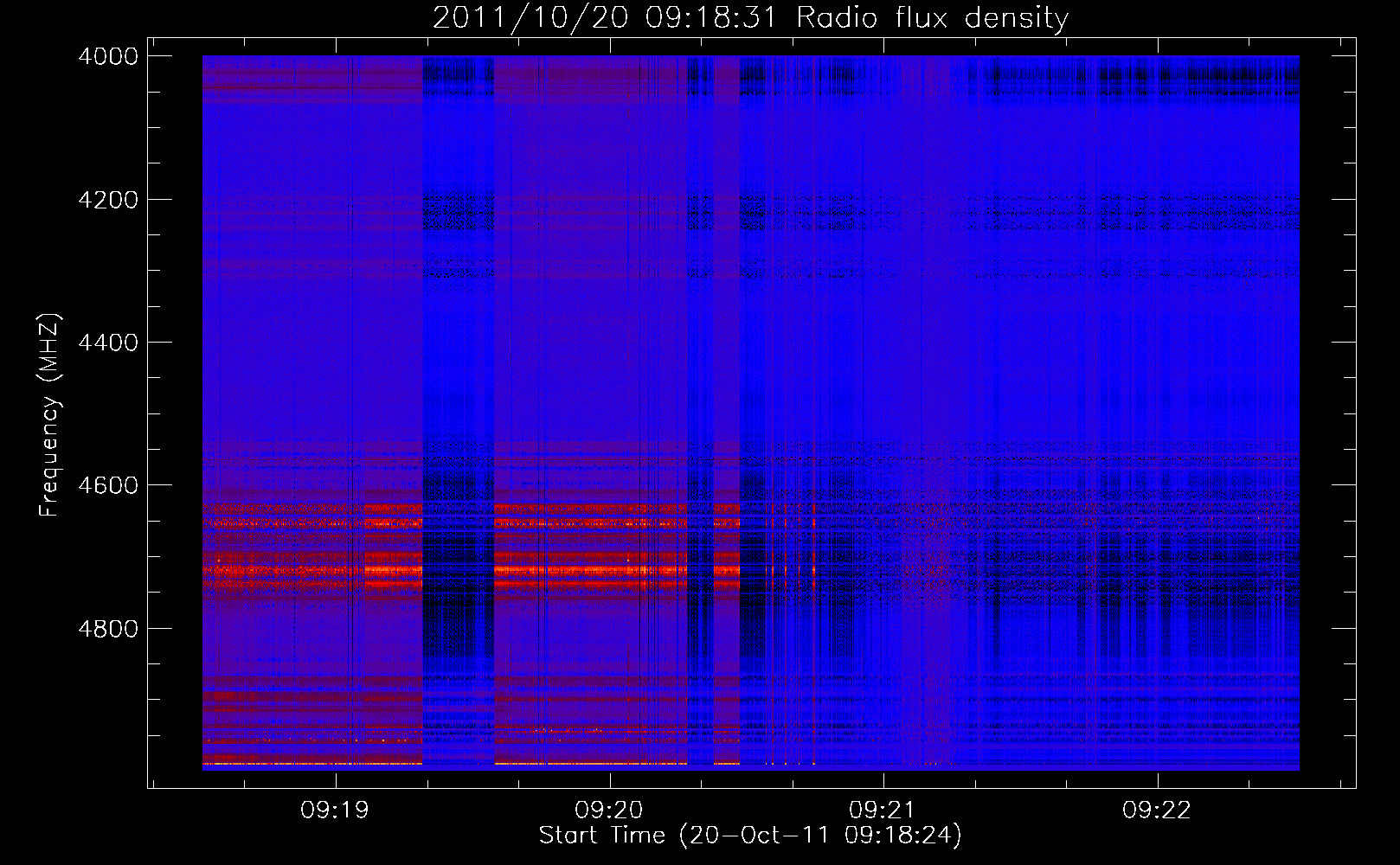This screenshot has height=865, width=1400.
Task: Click the 09:19 time axis label
Action: tap(335, 811)
